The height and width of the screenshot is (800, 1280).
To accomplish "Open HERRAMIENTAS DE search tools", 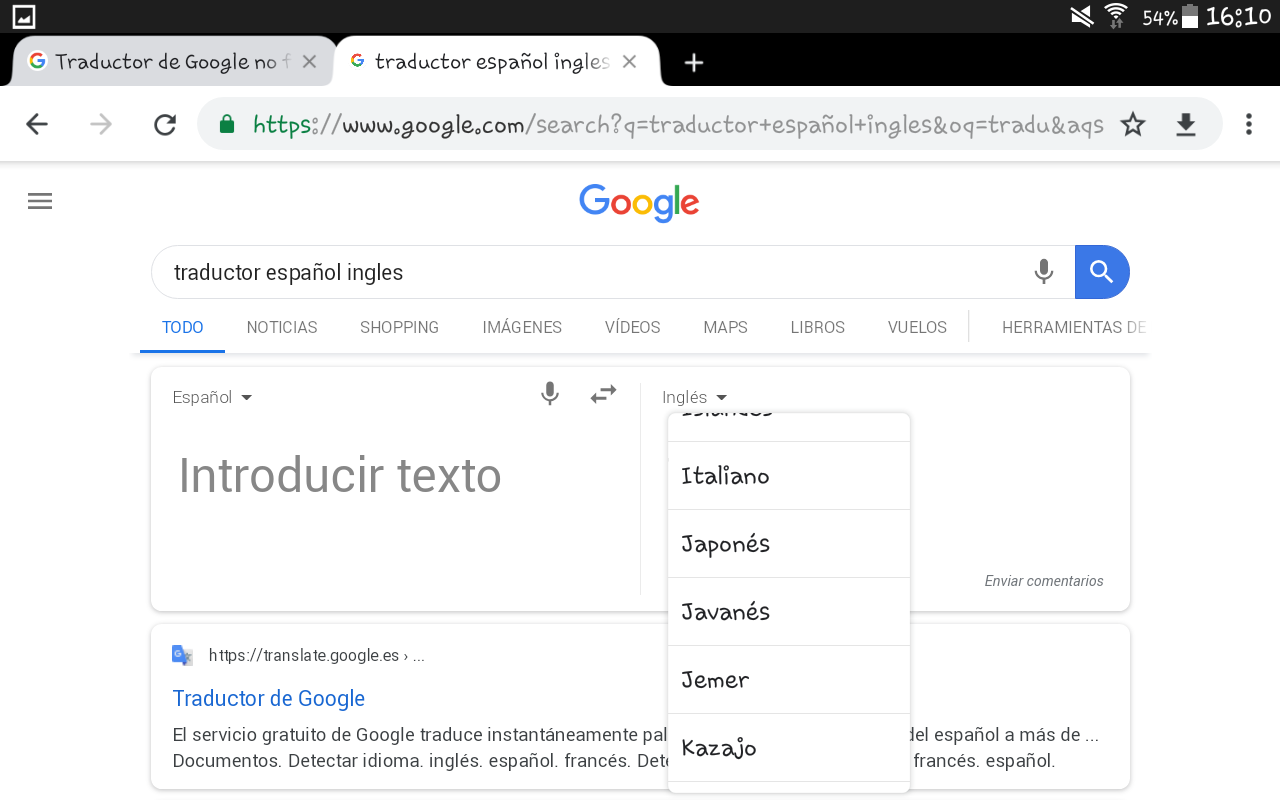I will pyautogui.click(x=1074, y=327).
